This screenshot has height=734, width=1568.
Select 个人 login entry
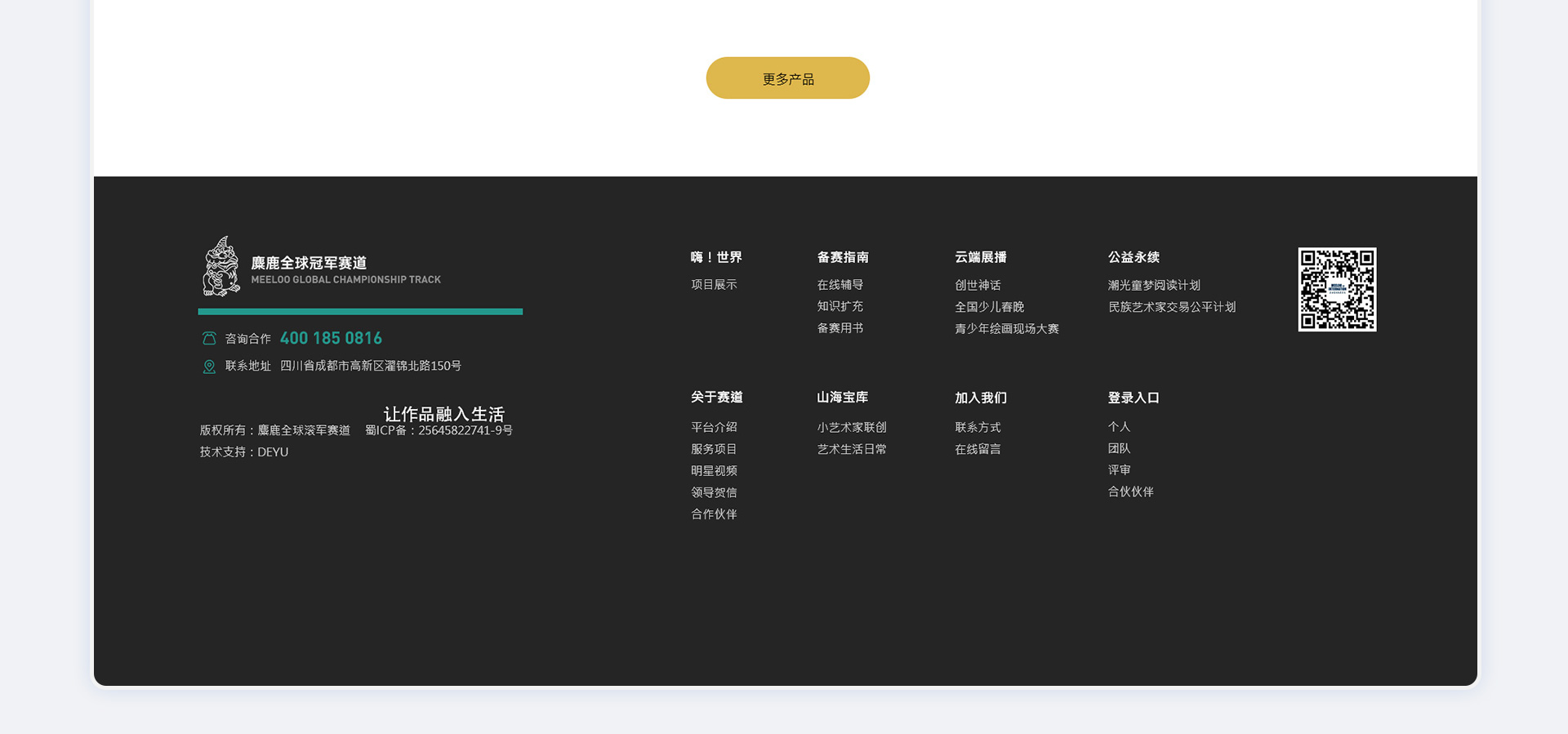[x=1119, y=427]
